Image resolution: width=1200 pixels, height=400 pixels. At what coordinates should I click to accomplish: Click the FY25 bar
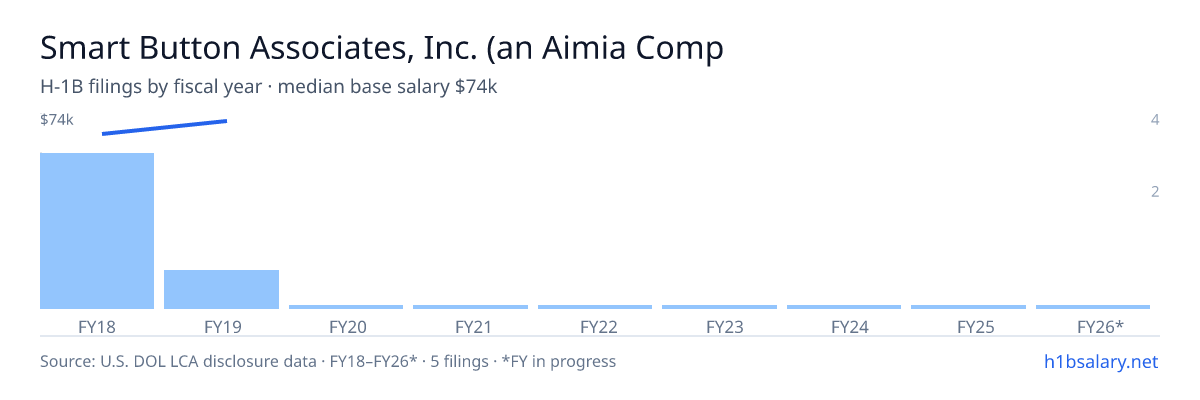(968, 307)
